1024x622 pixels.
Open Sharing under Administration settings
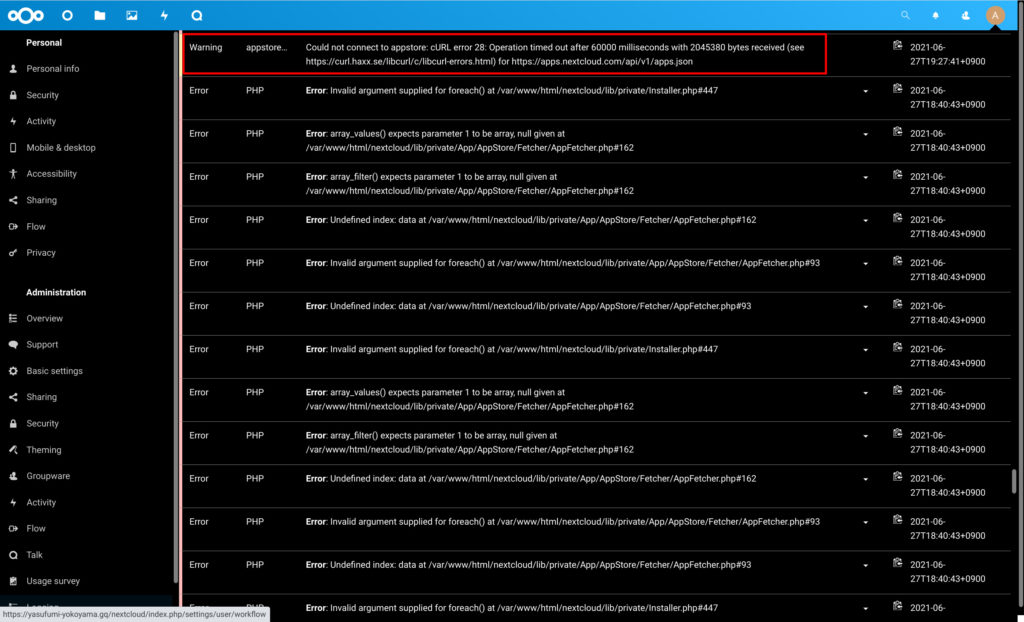(x=41, y=397)
